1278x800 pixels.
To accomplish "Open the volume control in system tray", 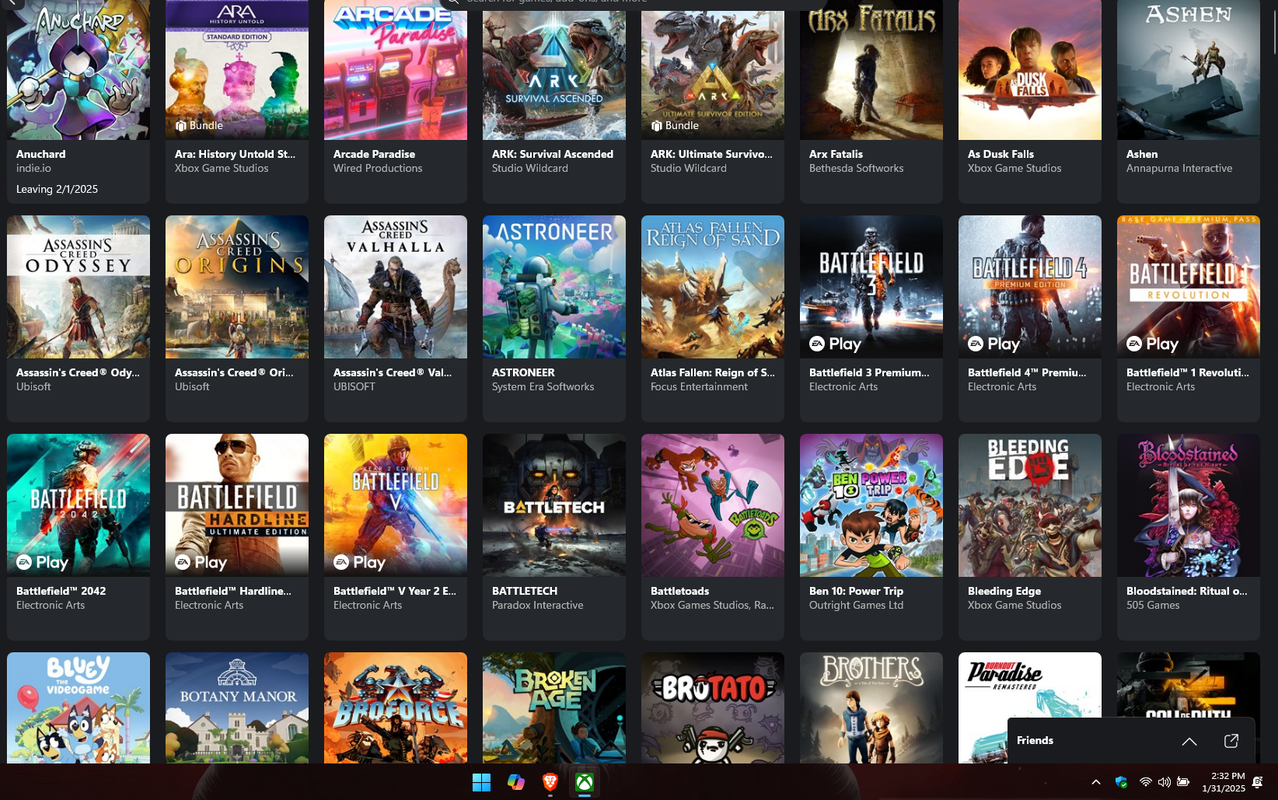I will click(1165, 782).
